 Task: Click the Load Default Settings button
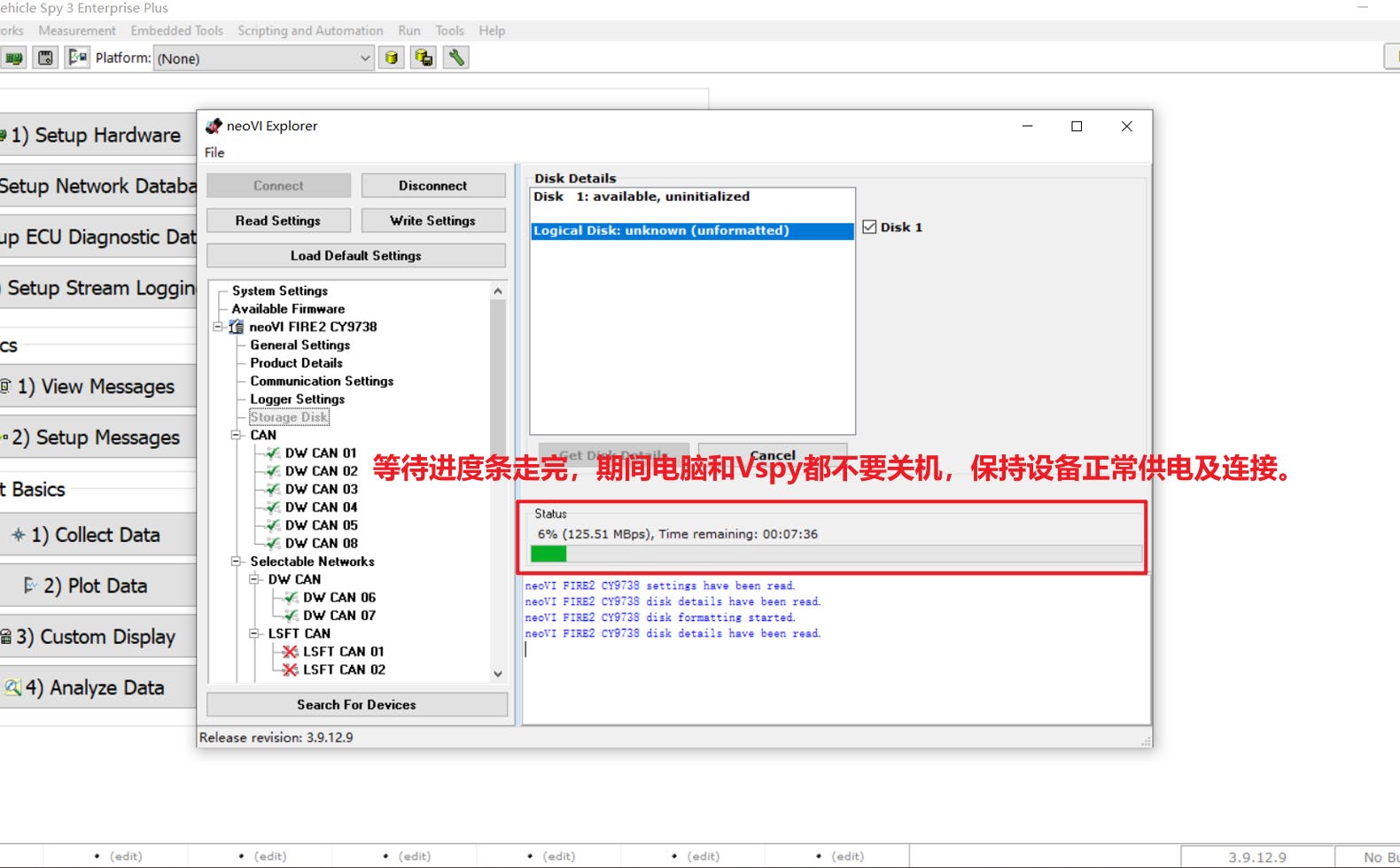[356, 255]
